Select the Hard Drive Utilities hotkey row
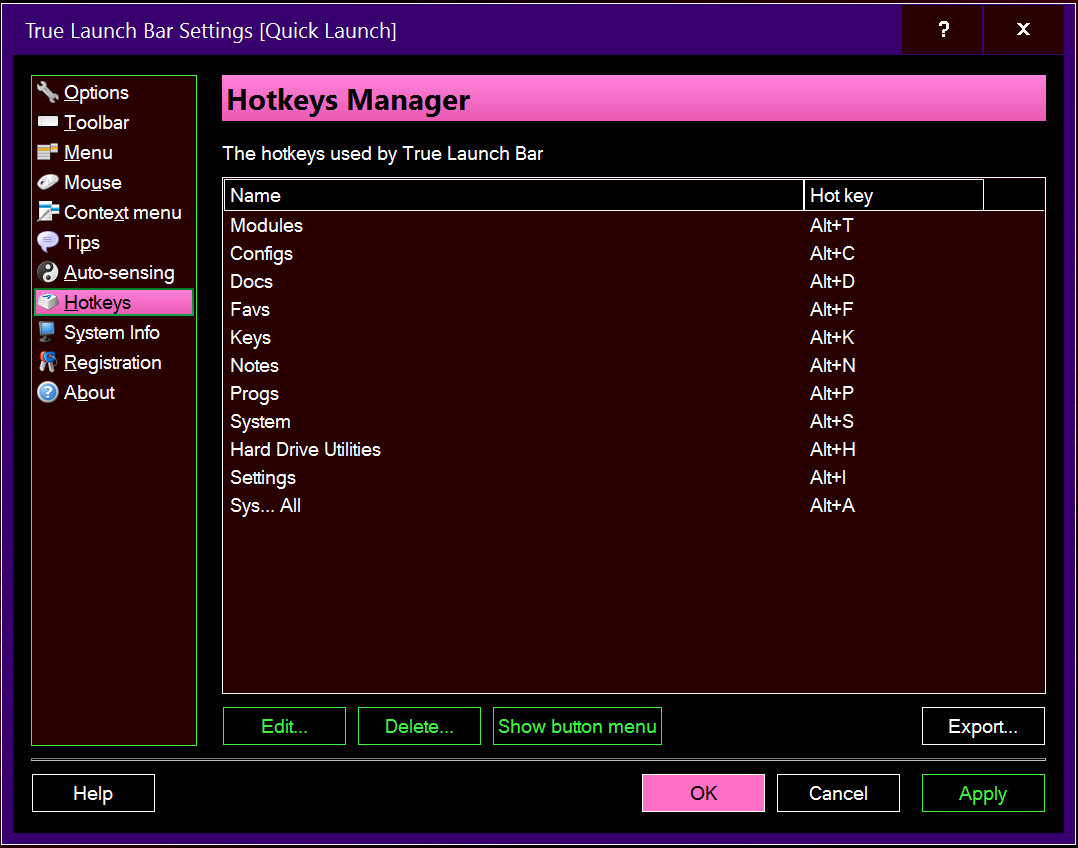This screenshot has width=1078, height=848. pos(305,450)
